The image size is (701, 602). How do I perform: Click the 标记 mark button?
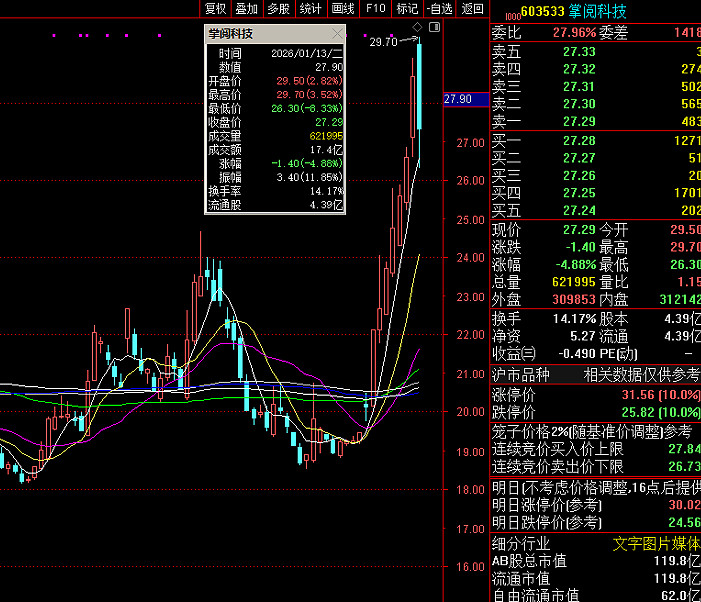(407, 8)
